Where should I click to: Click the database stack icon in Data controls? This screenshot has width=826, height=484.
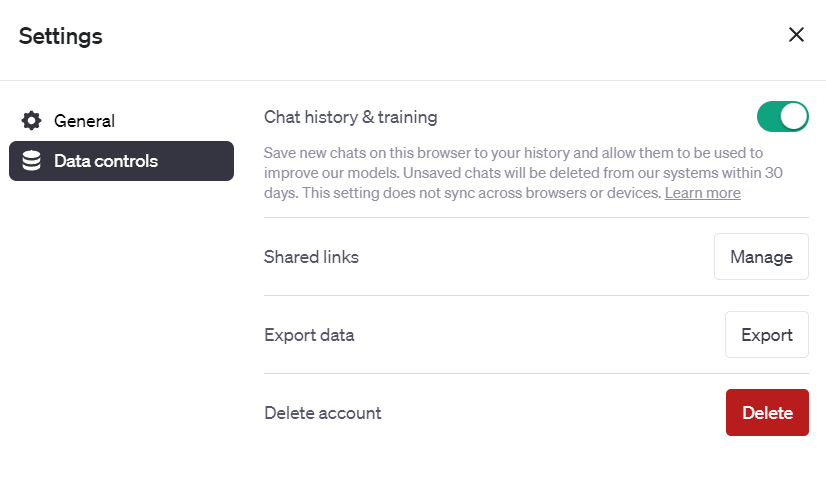tap(31, 161)
